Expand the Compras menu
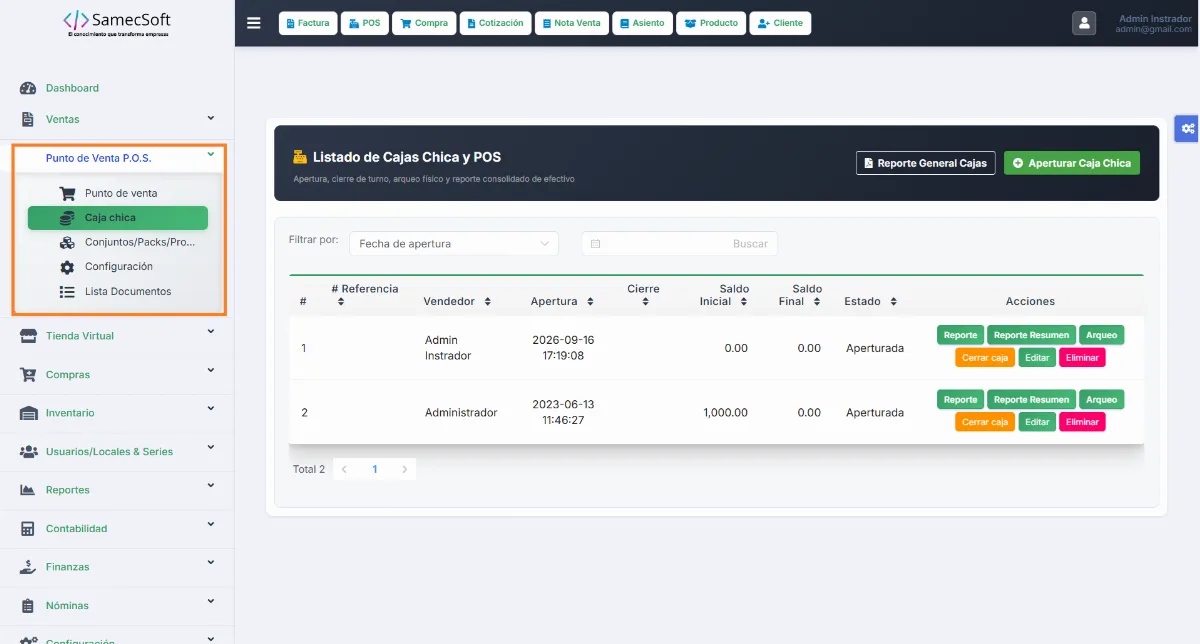1200x644 pixels. point(117,374)
